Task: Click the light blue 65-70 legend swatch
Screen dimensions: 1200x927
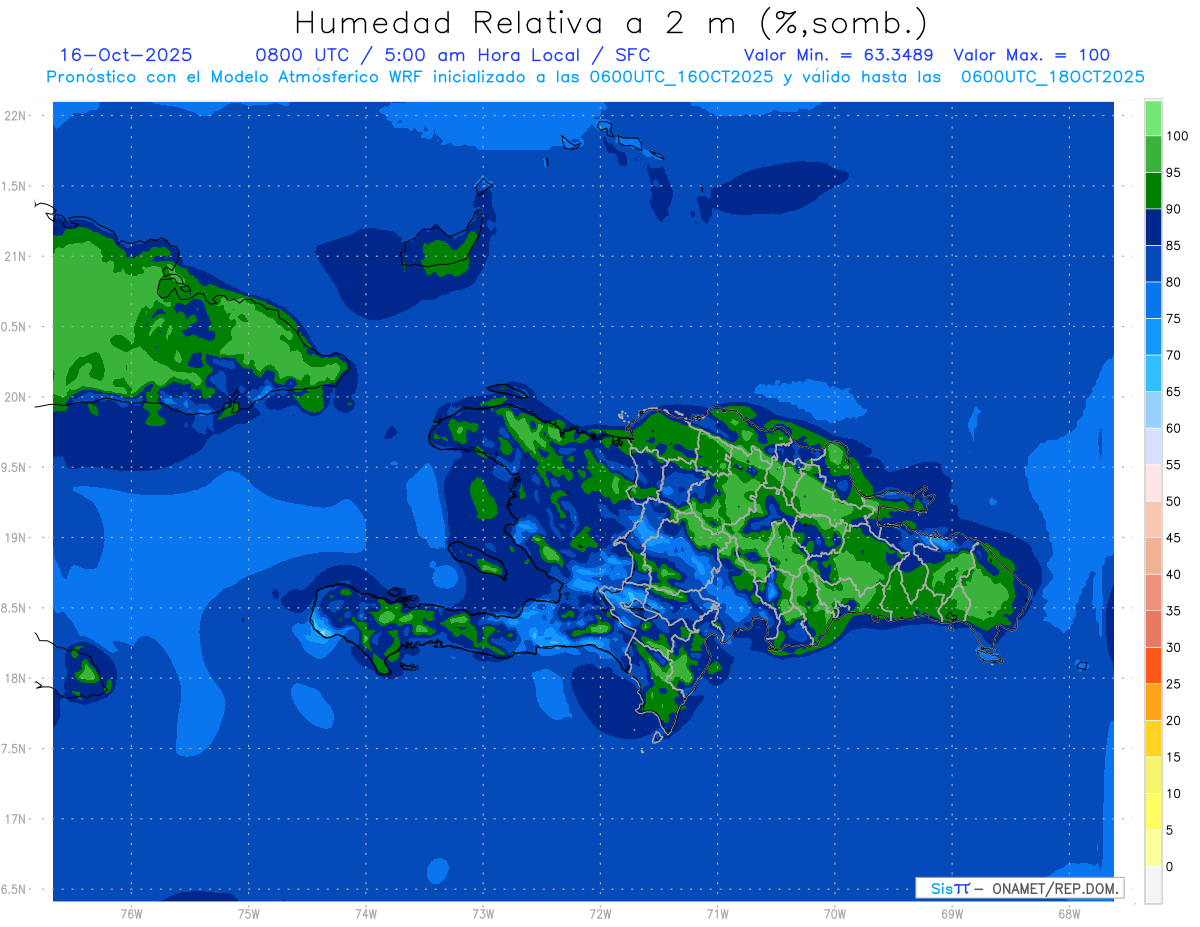Action: 1153,373
